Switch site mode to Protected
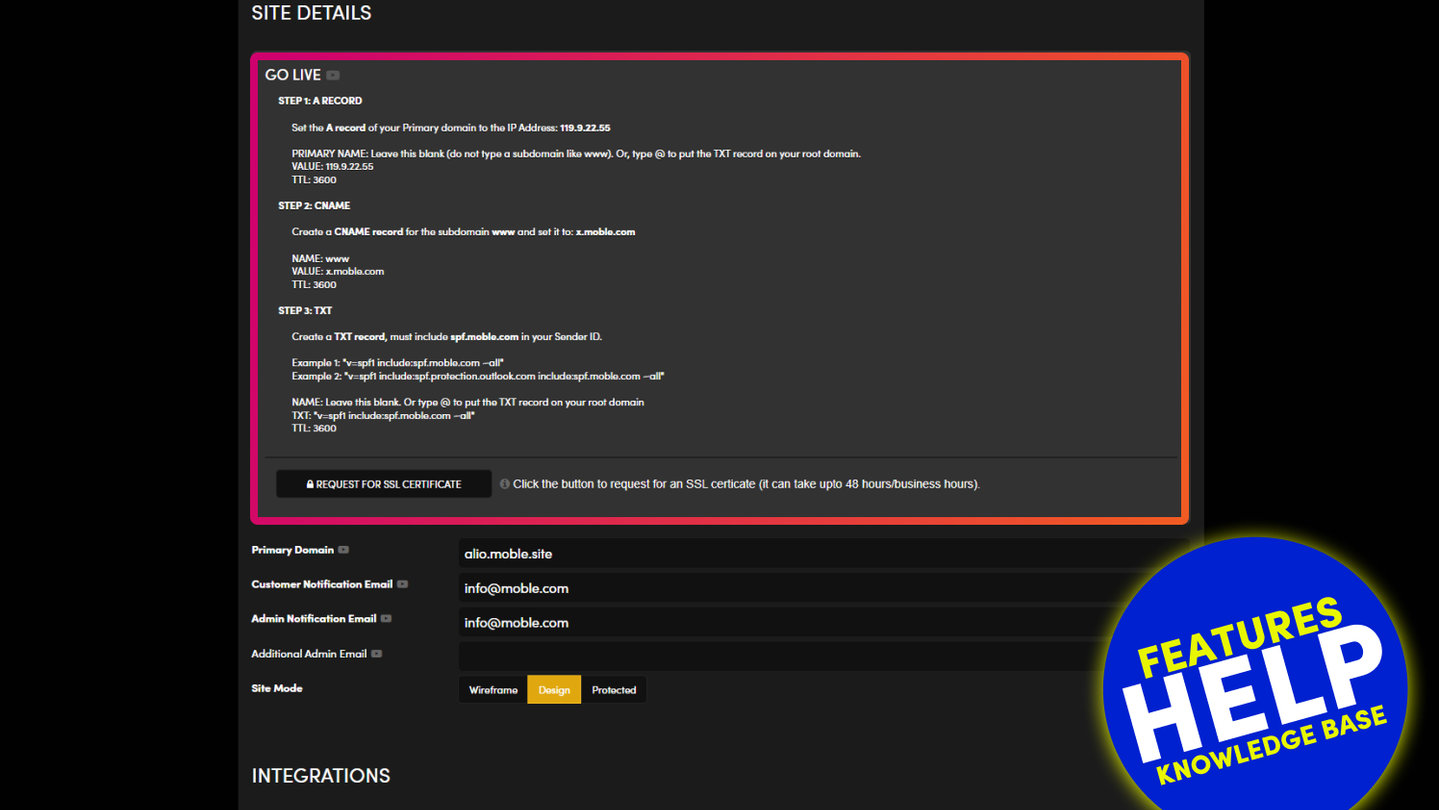 click(x=613, y=690)
